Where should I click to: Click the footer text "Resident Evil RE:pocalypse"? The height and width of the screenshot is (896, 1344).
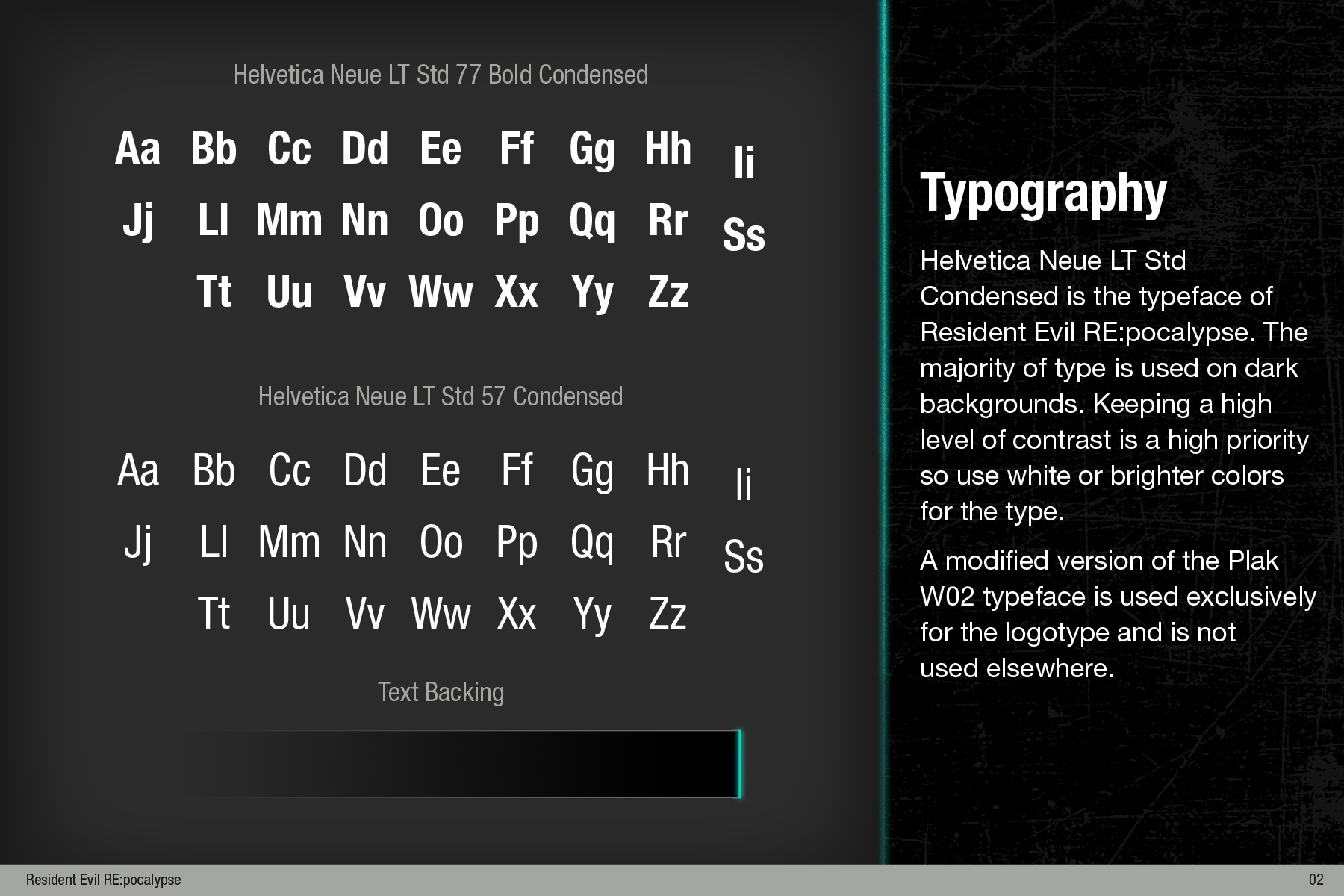pos(103,880)
